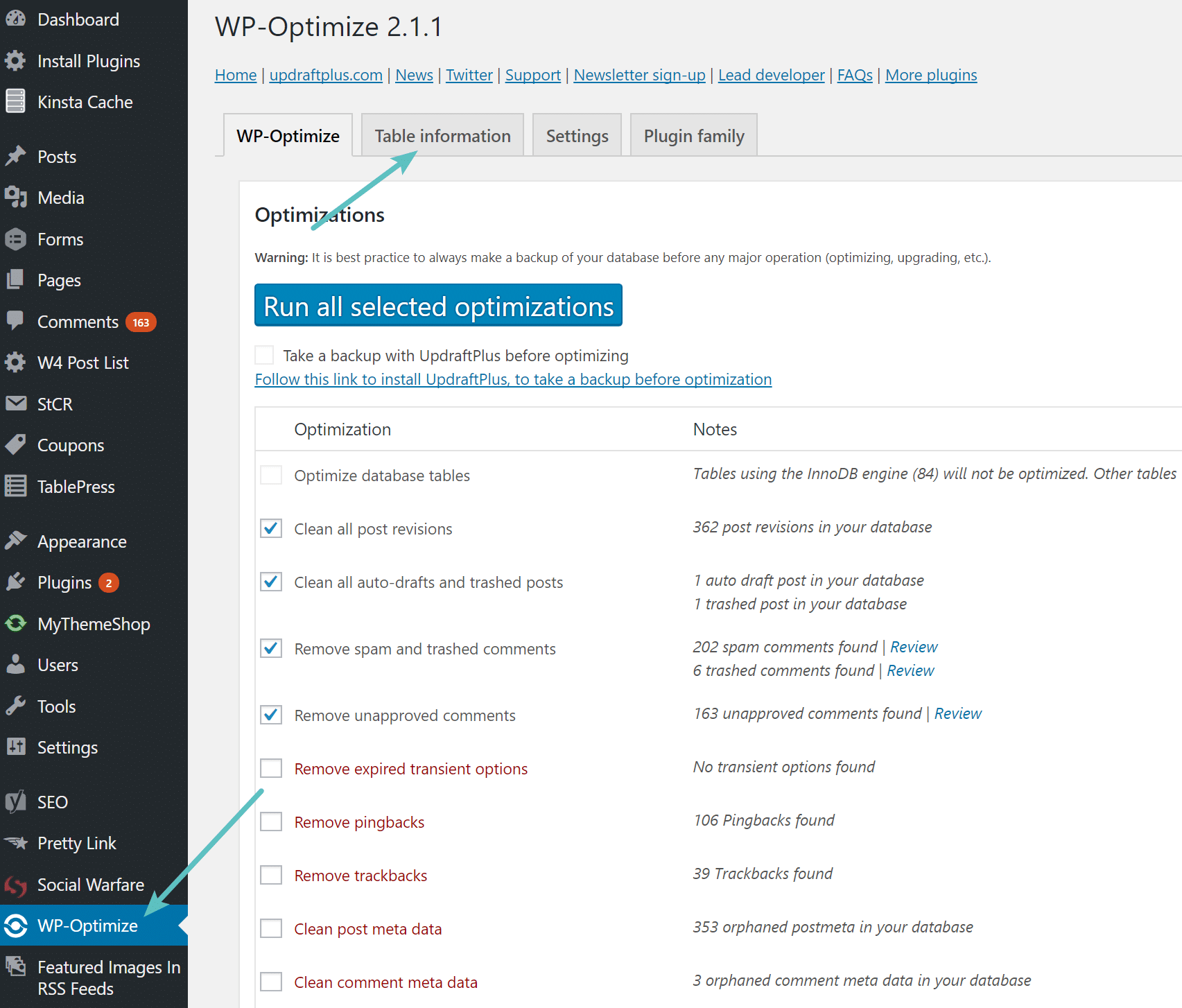Check Remove pingbacks option
This screenshot has height=1008, width=1182.
[x=271, y=822]
